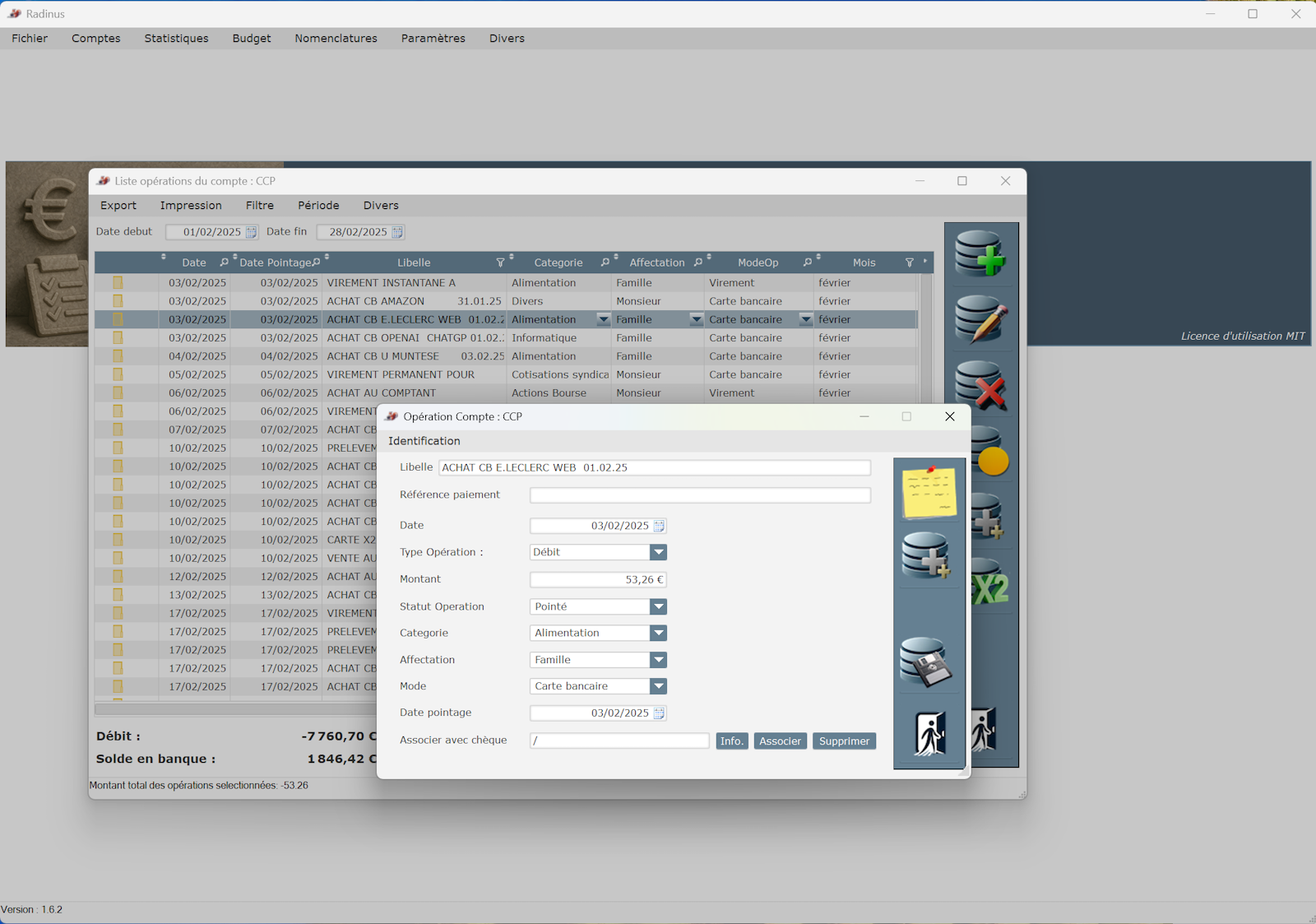Open the yellow sticky note icon in dialog
This screenshot has width=1316, height=924.
[929, 492]
